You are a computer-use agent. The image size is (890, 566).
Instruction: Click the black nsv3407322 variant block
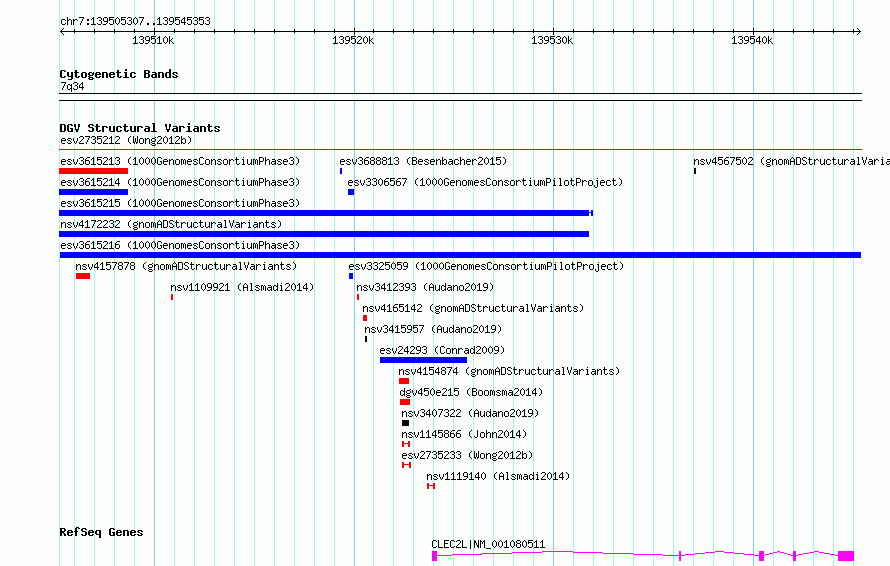pos(405,423)
